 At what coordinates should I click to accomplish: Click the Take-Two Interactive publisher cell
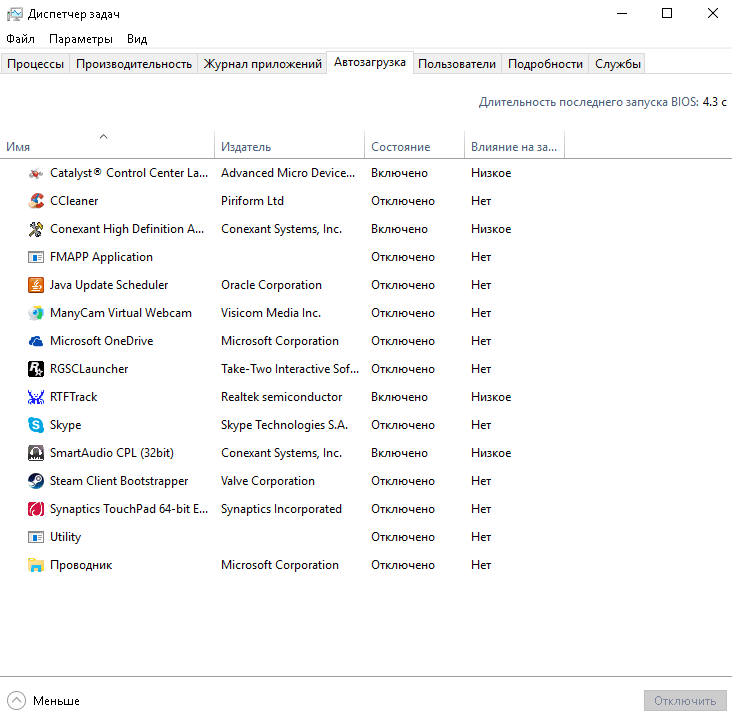(x=290, y=369)
